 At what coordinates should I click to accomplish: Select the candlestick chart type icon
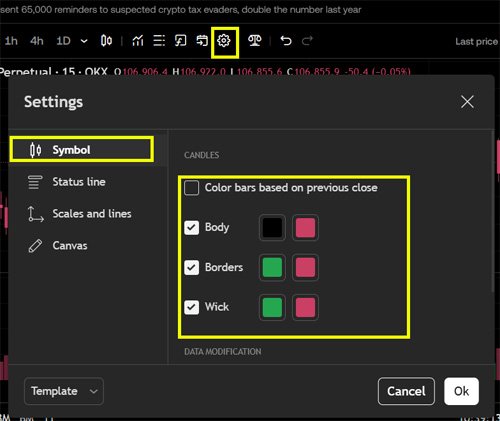tap(106, 41)
